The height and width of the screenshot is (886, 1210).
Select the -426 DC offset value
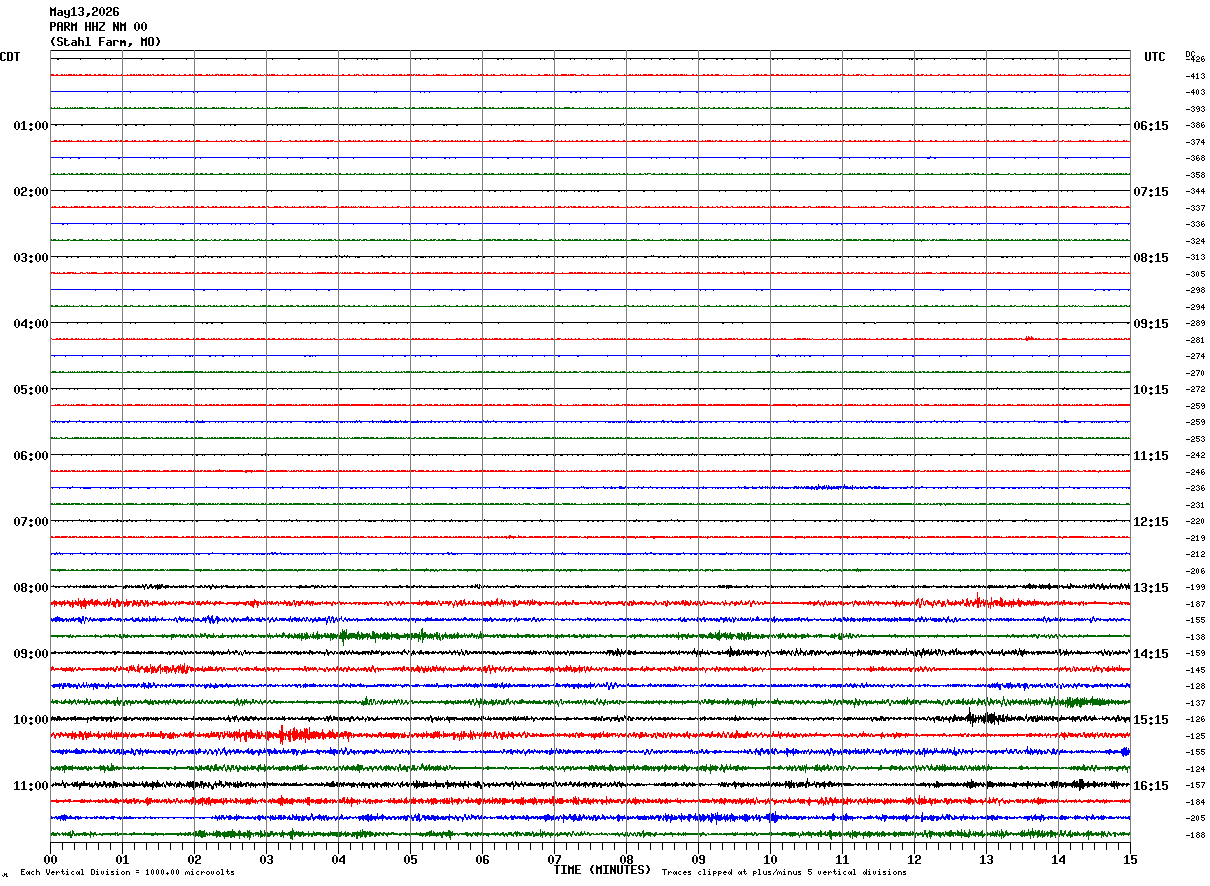click(x=1195, y=60)
